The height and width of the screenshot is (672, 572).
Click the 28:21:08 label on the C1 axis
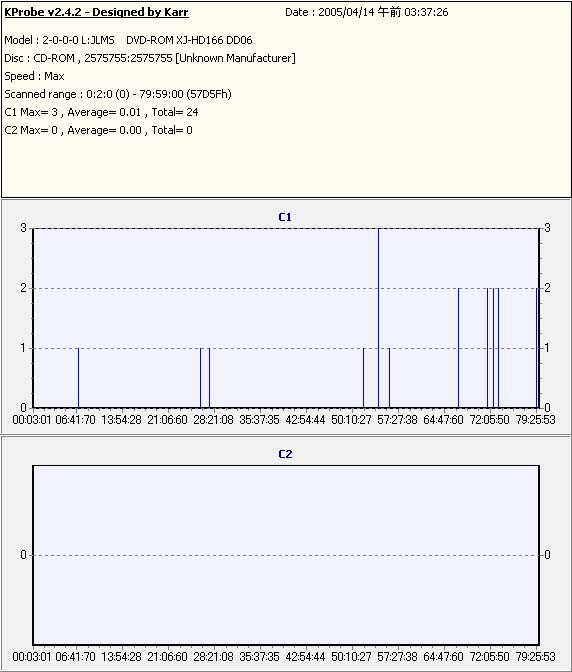(x=213, y=420)
